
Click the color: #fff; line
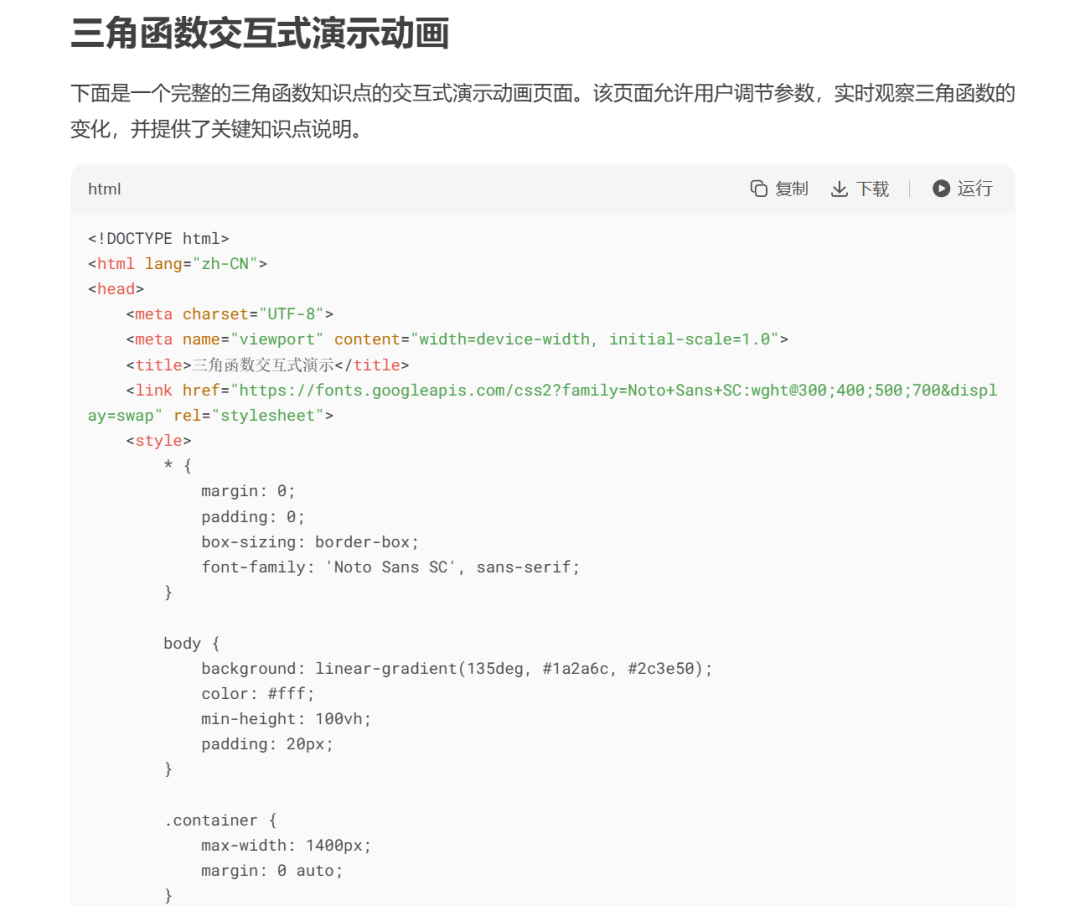coord(258,694)
